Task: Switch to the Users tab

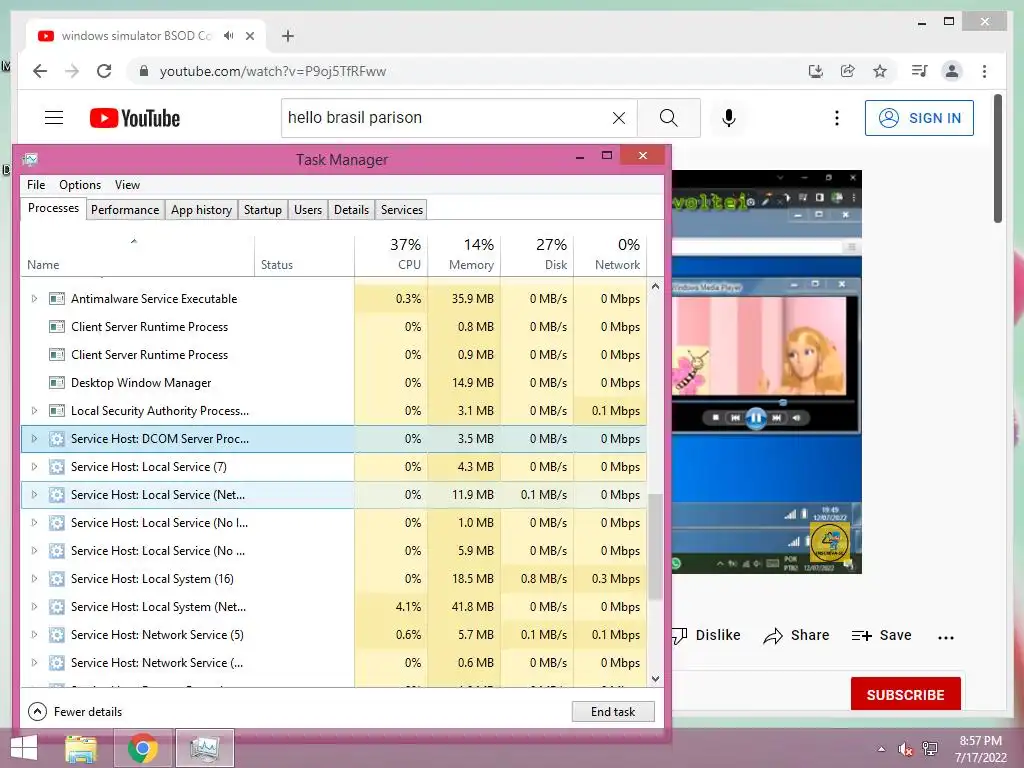Action: point(308,210)
